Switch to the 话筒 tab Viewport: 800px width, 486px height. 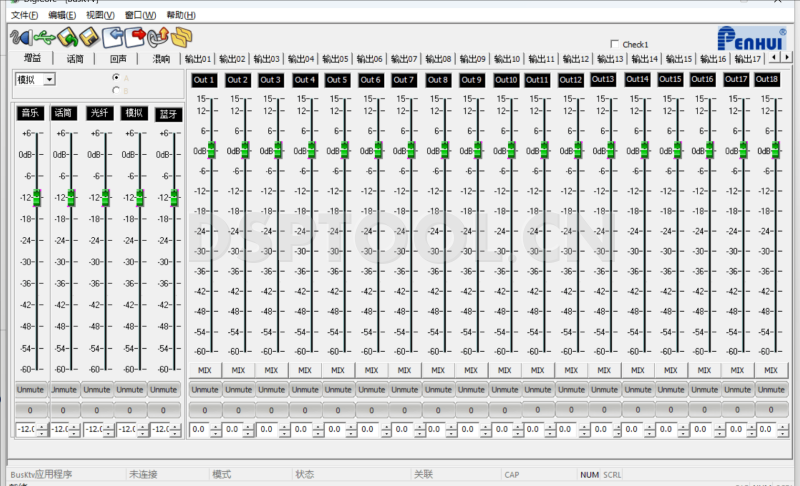pos(75,59)
